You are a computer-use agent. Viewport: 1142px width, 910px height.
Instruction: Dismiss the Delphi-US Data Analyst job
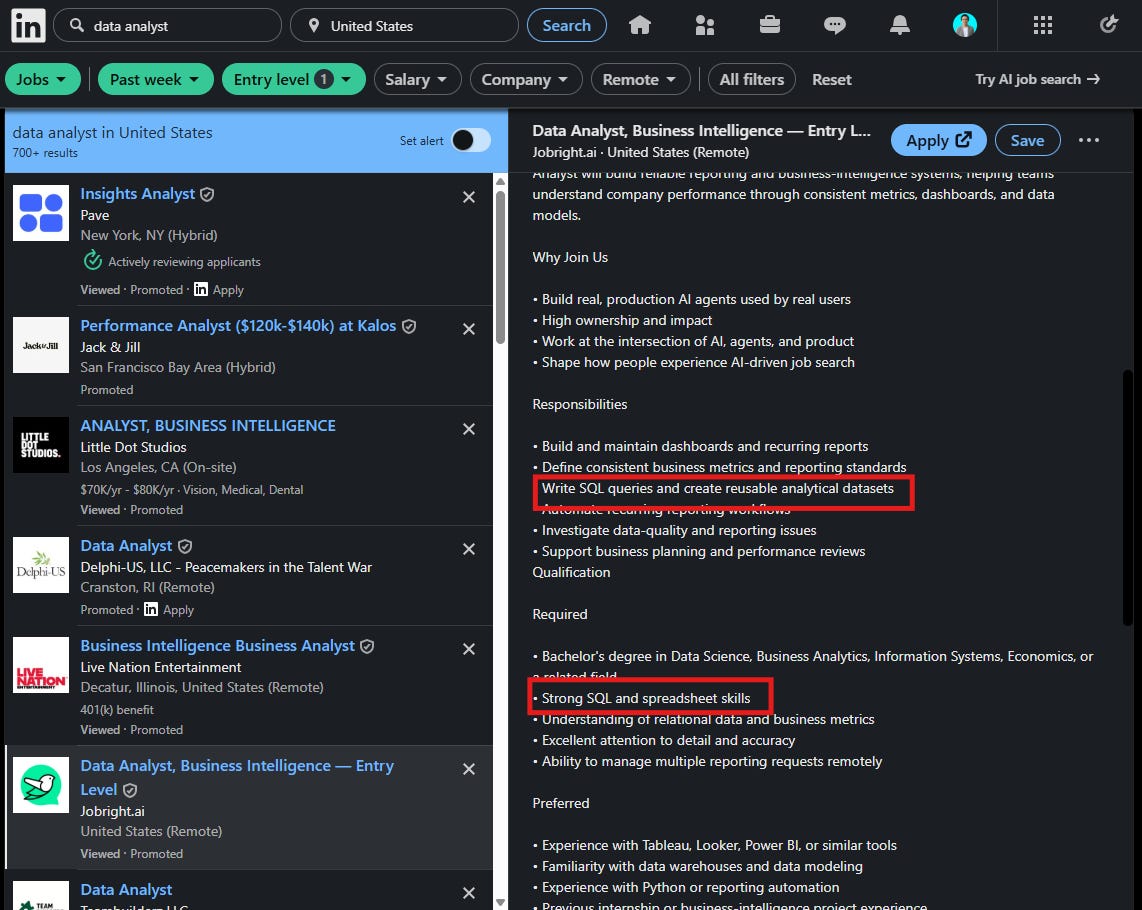point(469,549)
